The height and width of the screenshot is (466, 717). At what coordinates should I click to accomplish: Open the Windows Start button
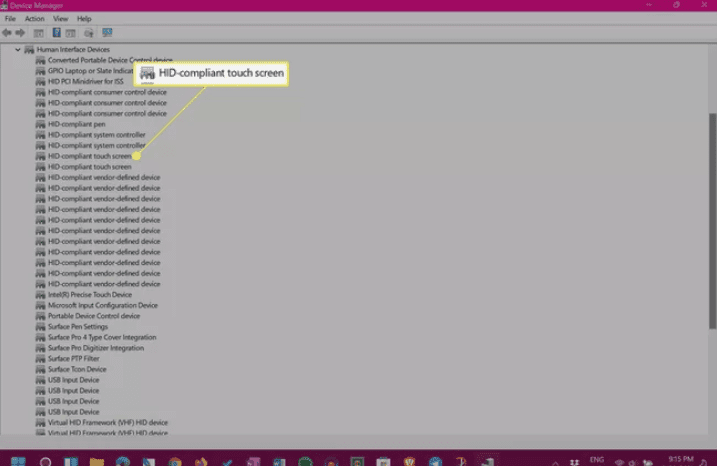tap(18, 461)
